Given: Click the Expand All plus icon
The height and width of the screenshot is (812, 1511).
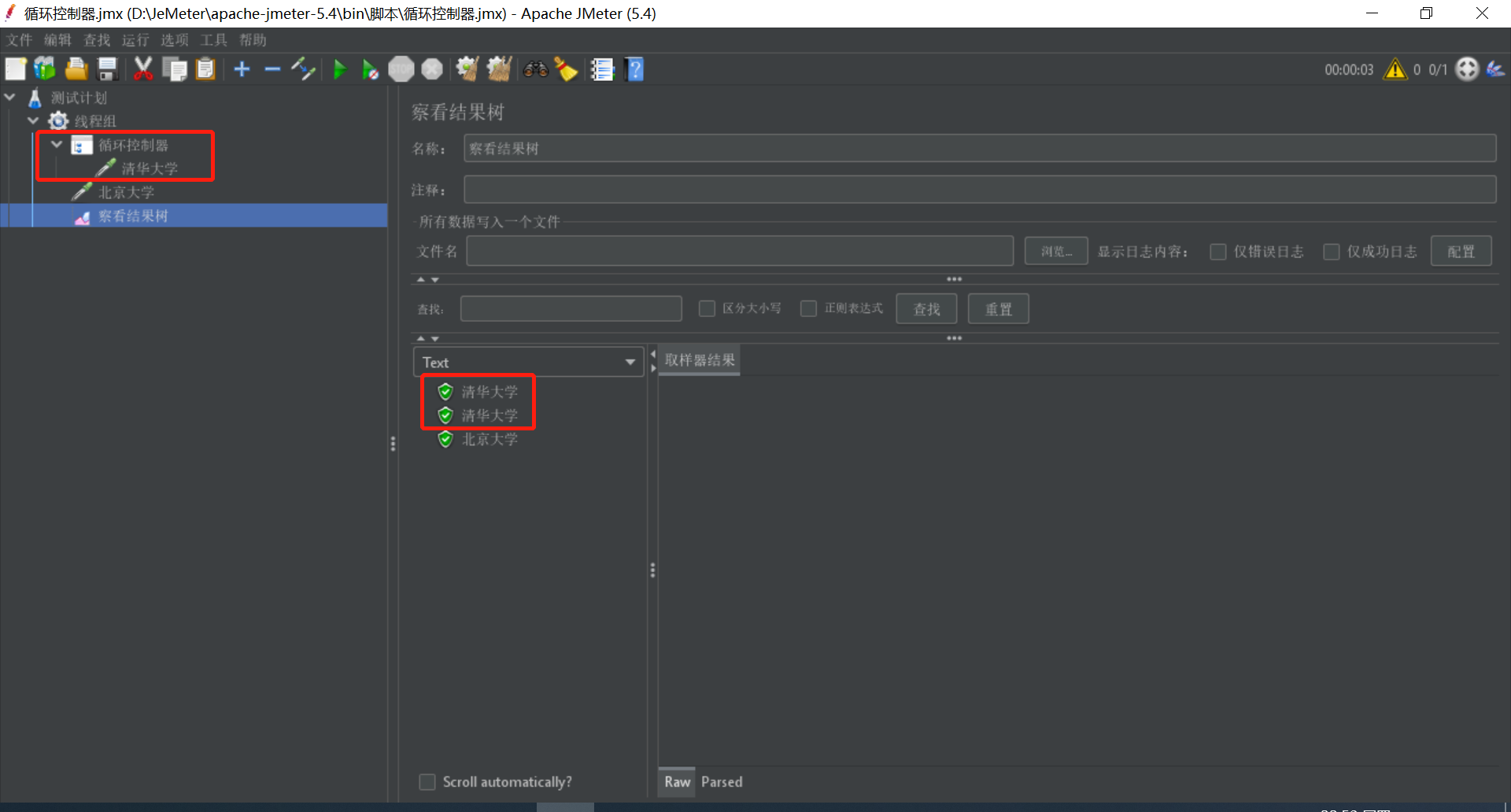Looking at the screenshot, I should (x=242, y=69).
